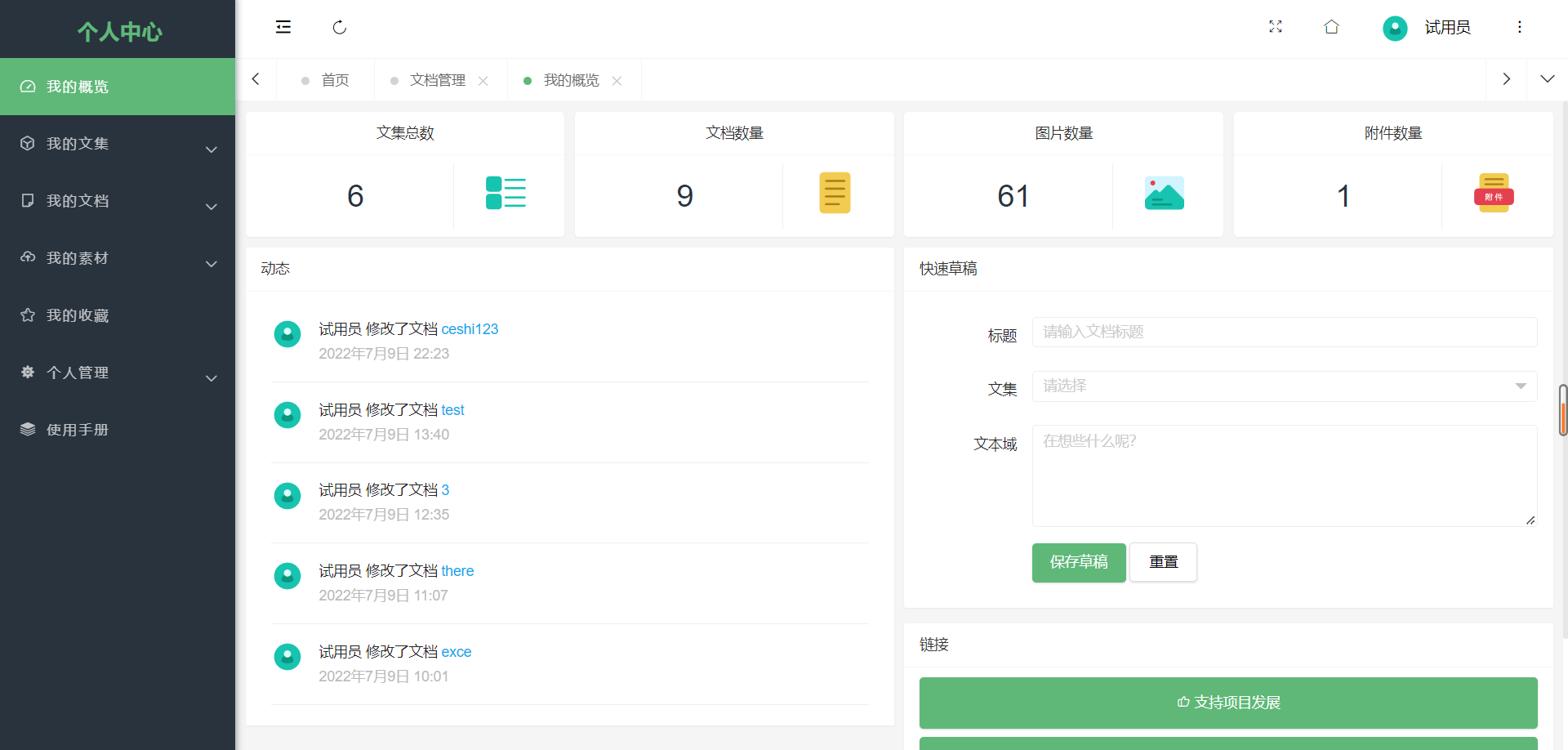Switch to the 首页 tab

(x=326, y=80)
